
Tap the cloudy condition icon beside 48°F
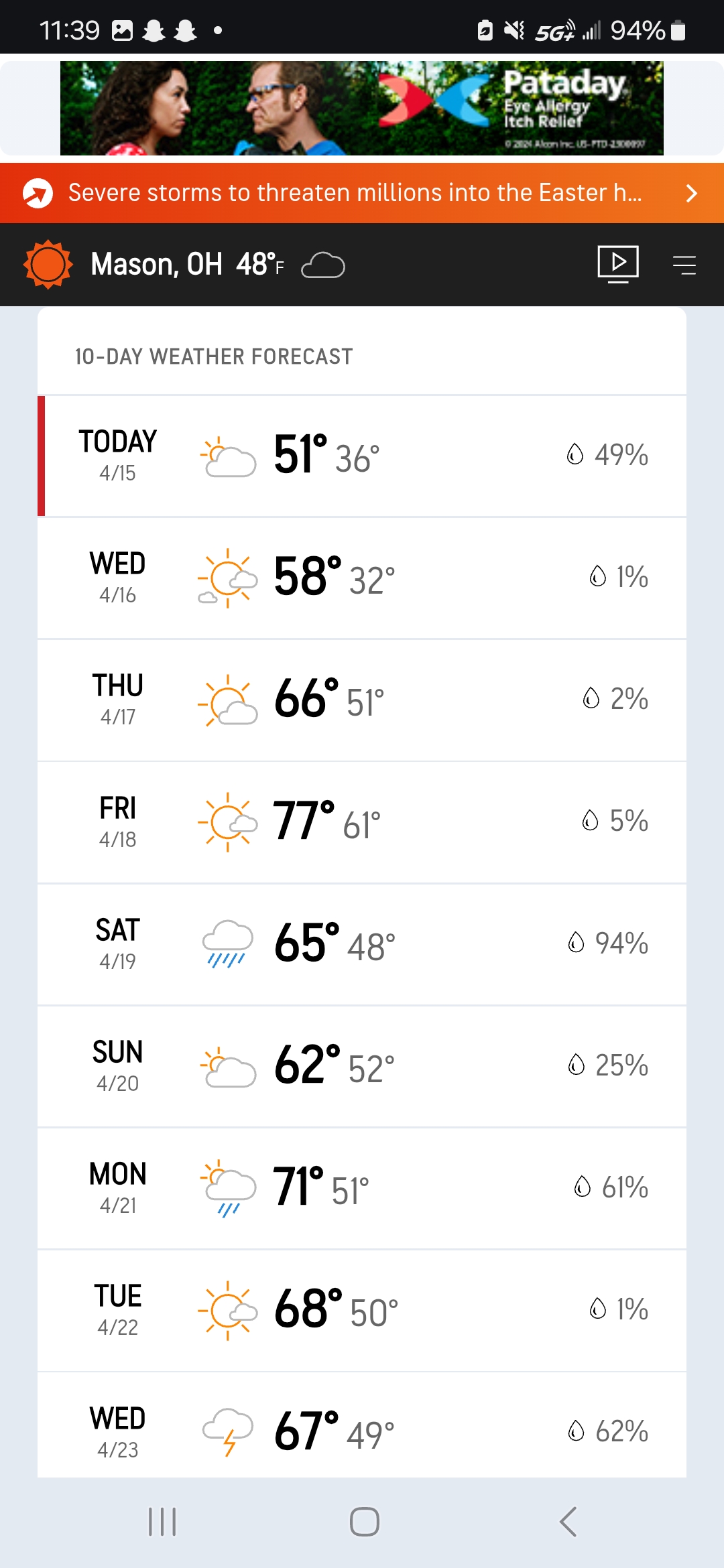tap(323, 265)
